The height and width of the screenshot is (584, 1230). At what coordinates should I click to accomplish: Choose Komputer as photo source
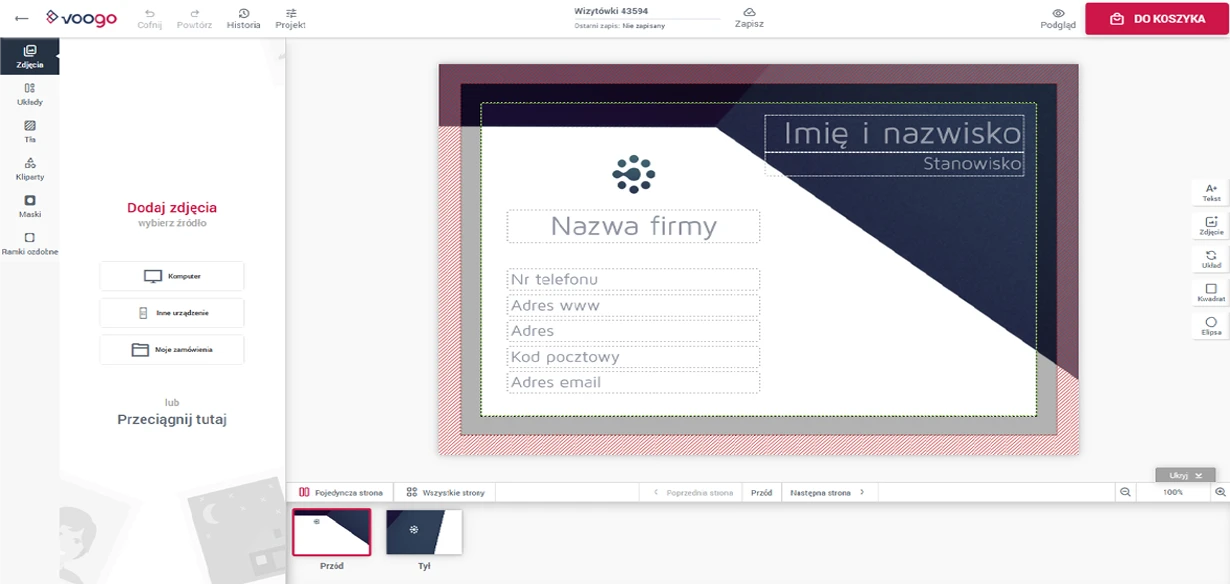tap(172, 276)
